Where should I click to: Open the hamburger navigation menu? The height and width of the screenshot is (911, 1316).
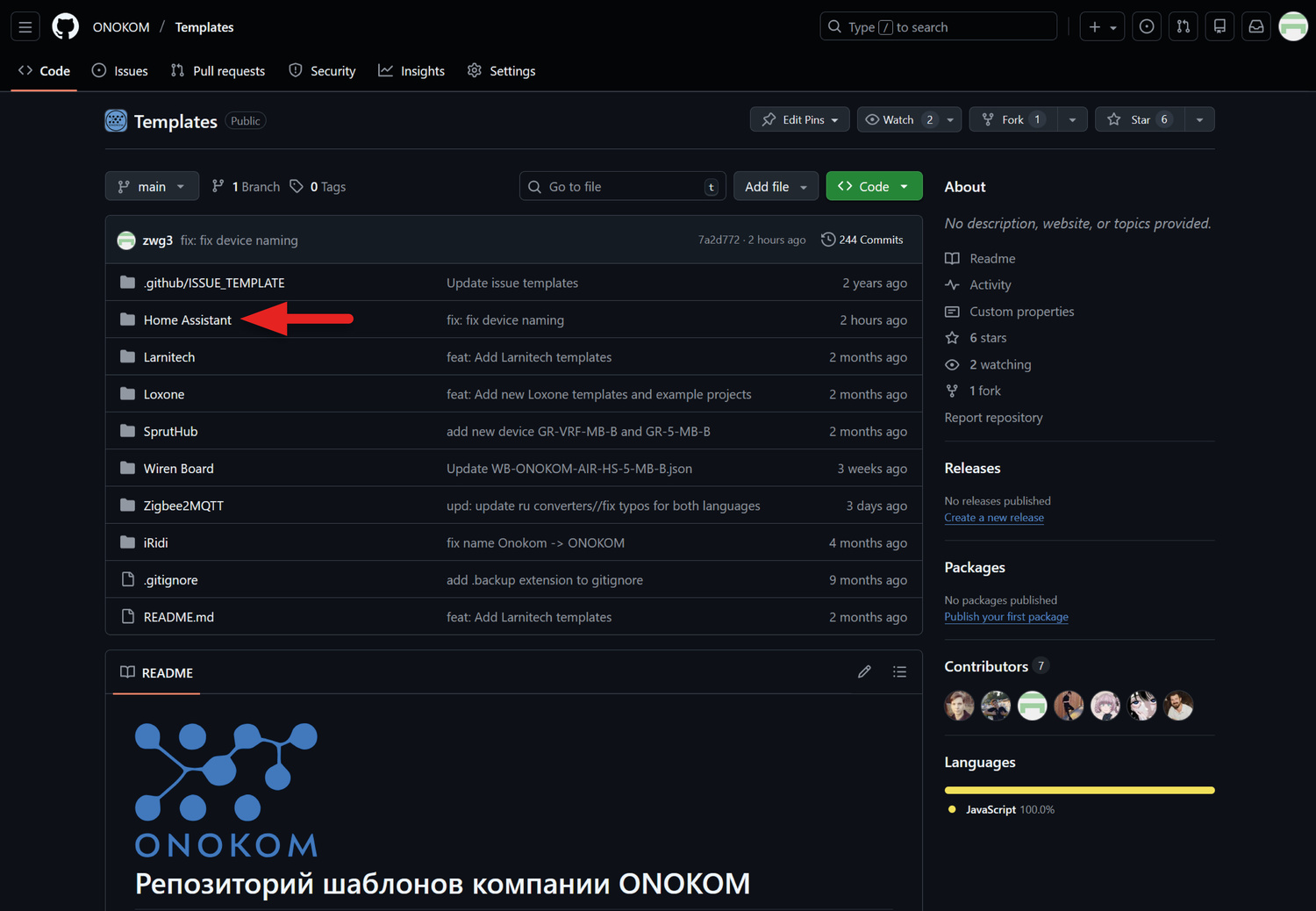pos(25,27)
